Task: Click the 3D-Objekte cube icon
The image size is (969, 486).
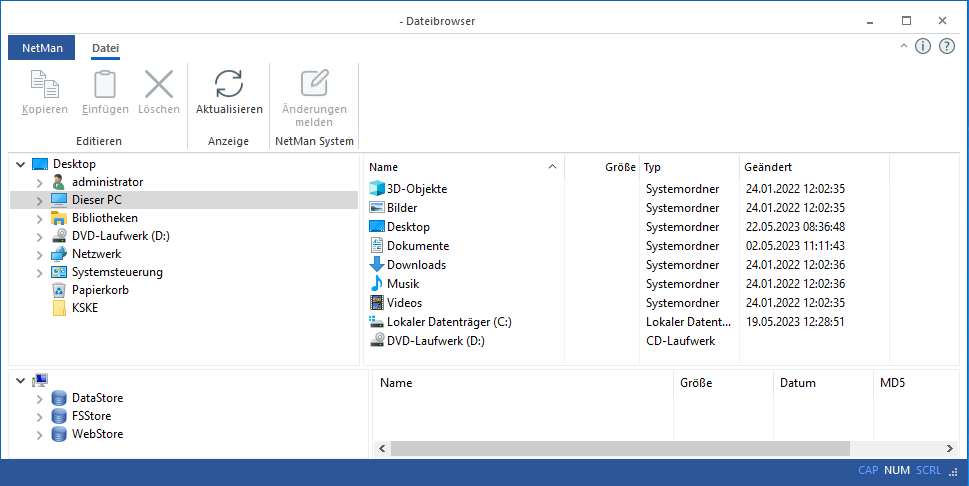Action: 376,189
